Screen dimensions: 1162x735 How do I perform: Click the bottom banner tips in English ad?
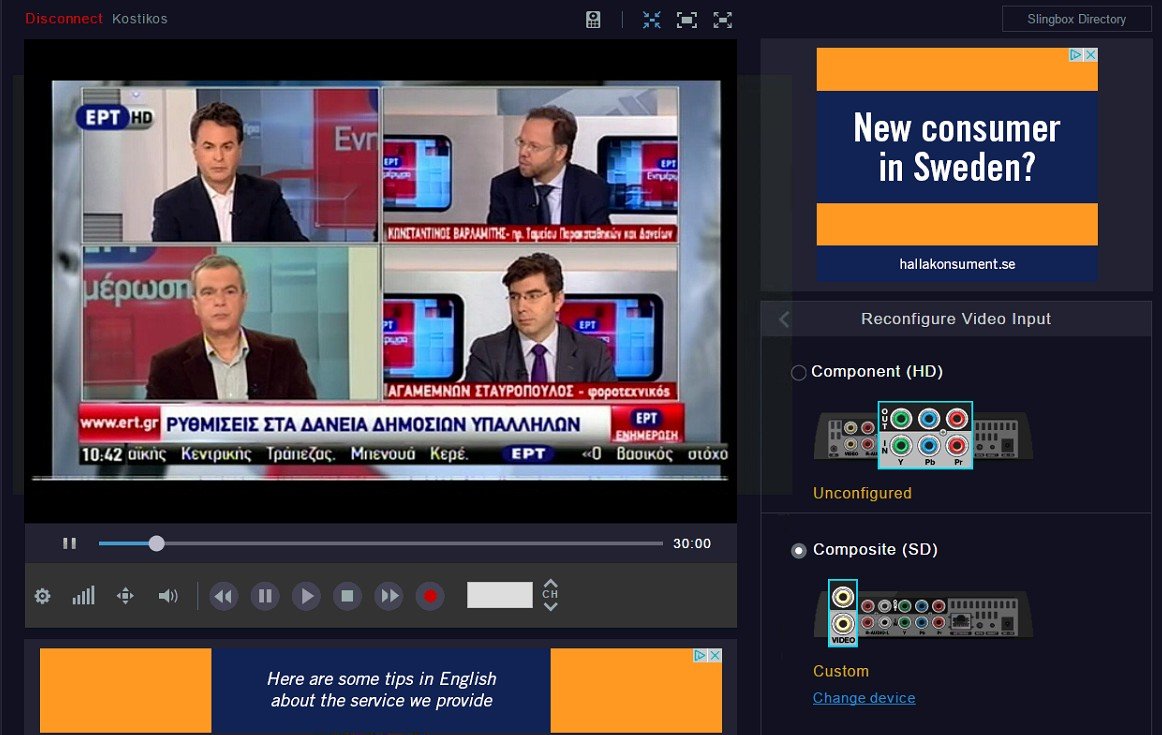coord(381,690)
